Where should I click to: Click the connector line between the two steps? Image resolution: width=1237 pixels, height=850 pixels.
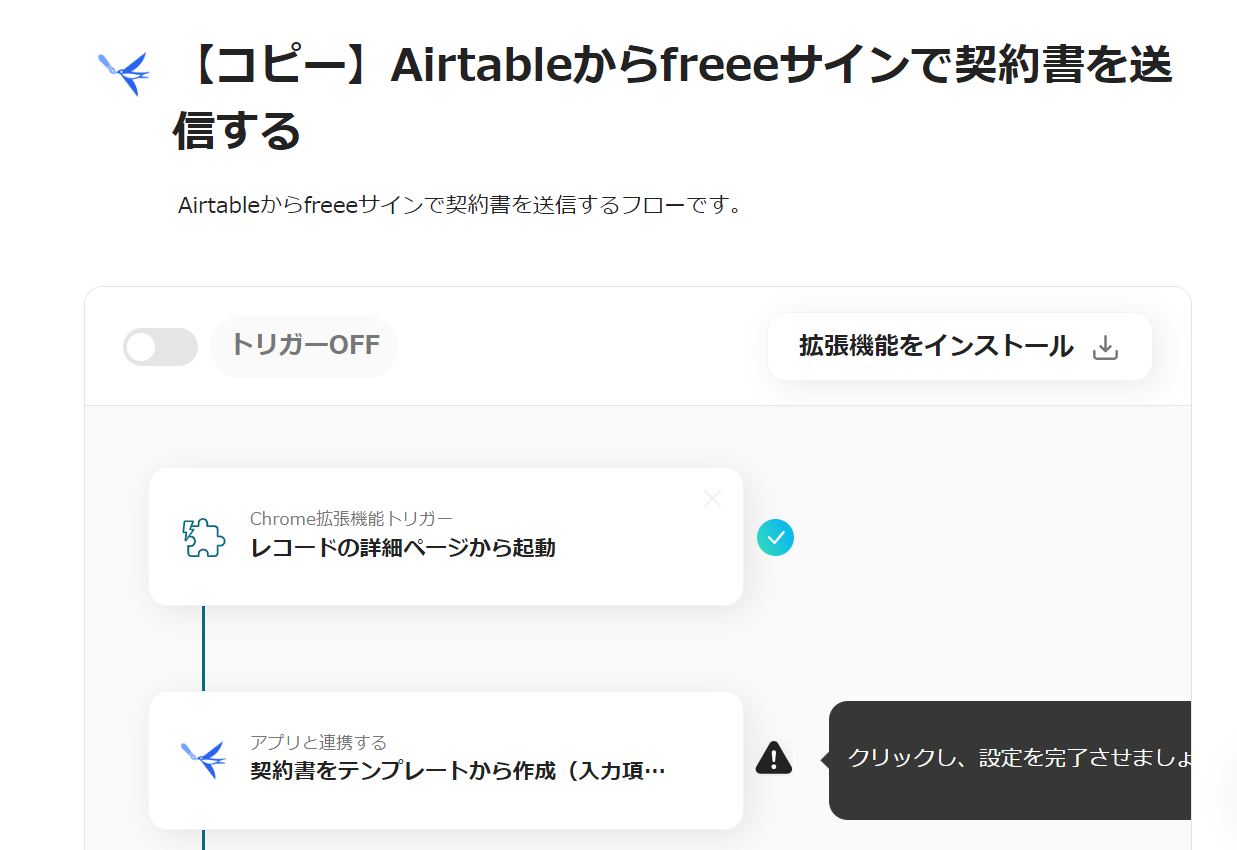pyautogui.click(x=203, y=648)
